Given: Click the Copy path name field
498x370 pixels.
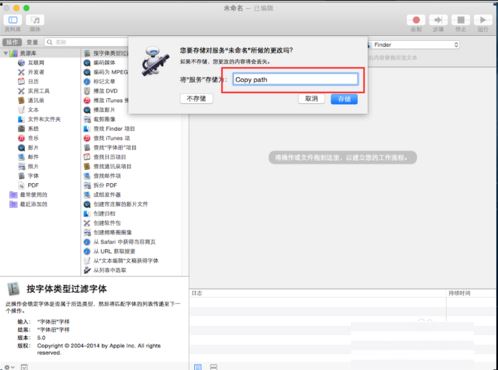Looking at the screenshot, I should click(295, 79).
